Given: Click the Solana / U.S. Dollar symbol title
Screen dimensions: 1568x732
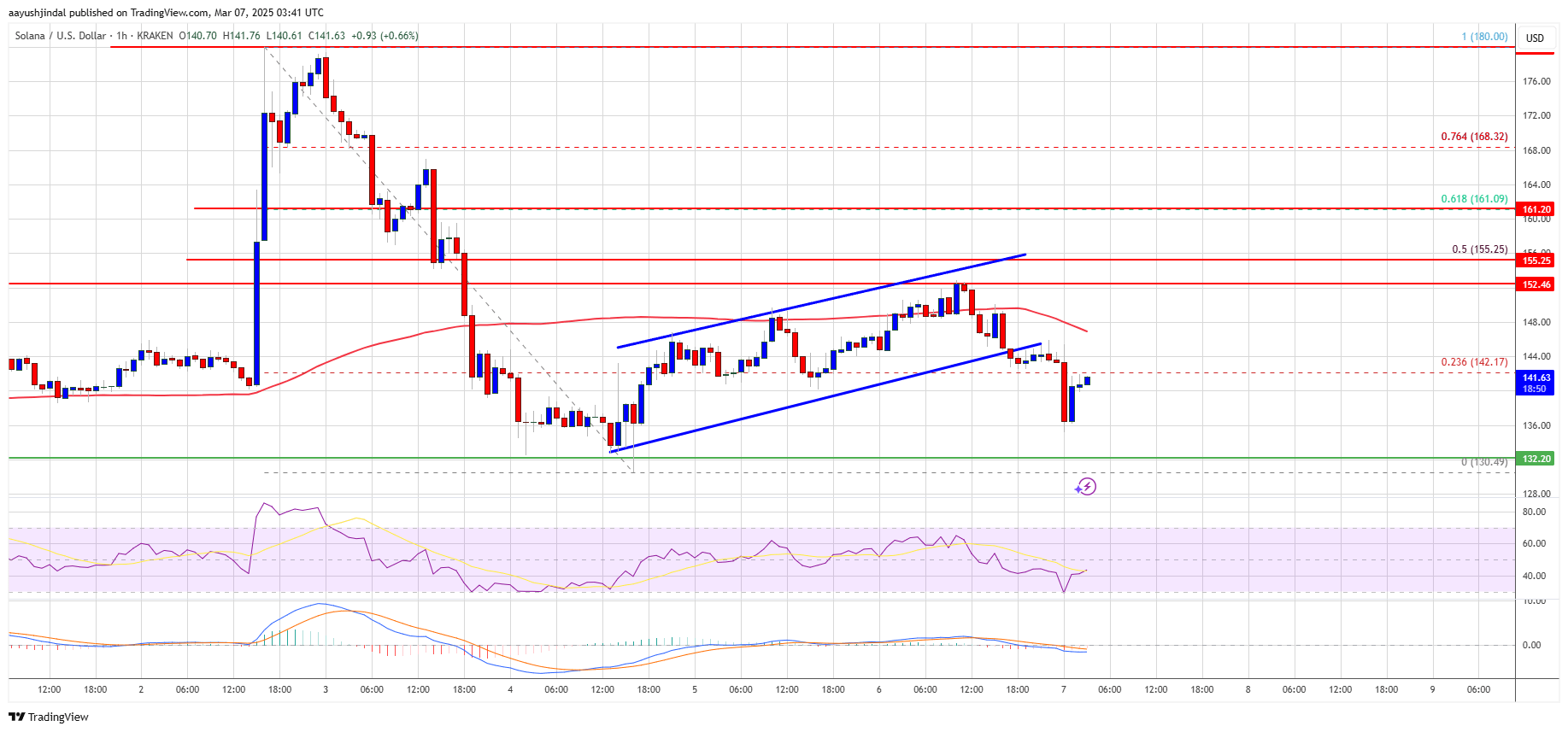Looking at the screenshot, I should coord(61,36).
